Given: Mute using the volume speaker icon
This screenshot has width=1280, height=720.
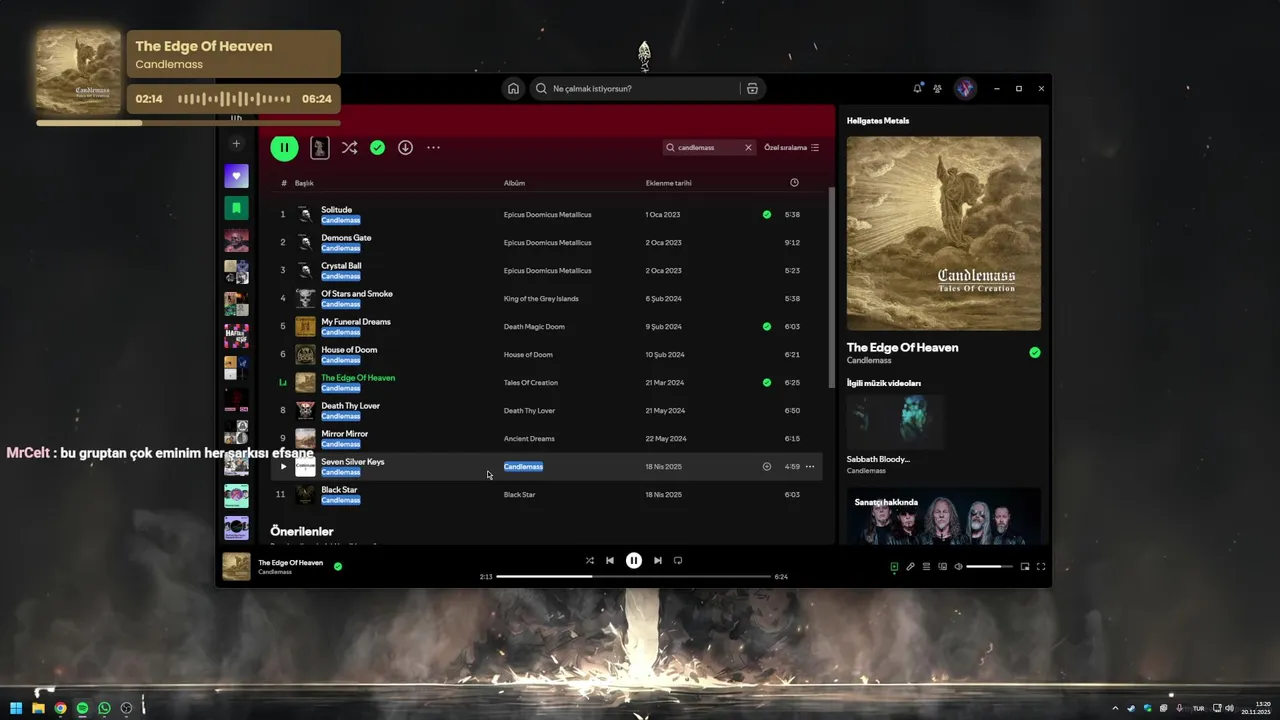Looking at the screenshot, I should tap(958, 566).
